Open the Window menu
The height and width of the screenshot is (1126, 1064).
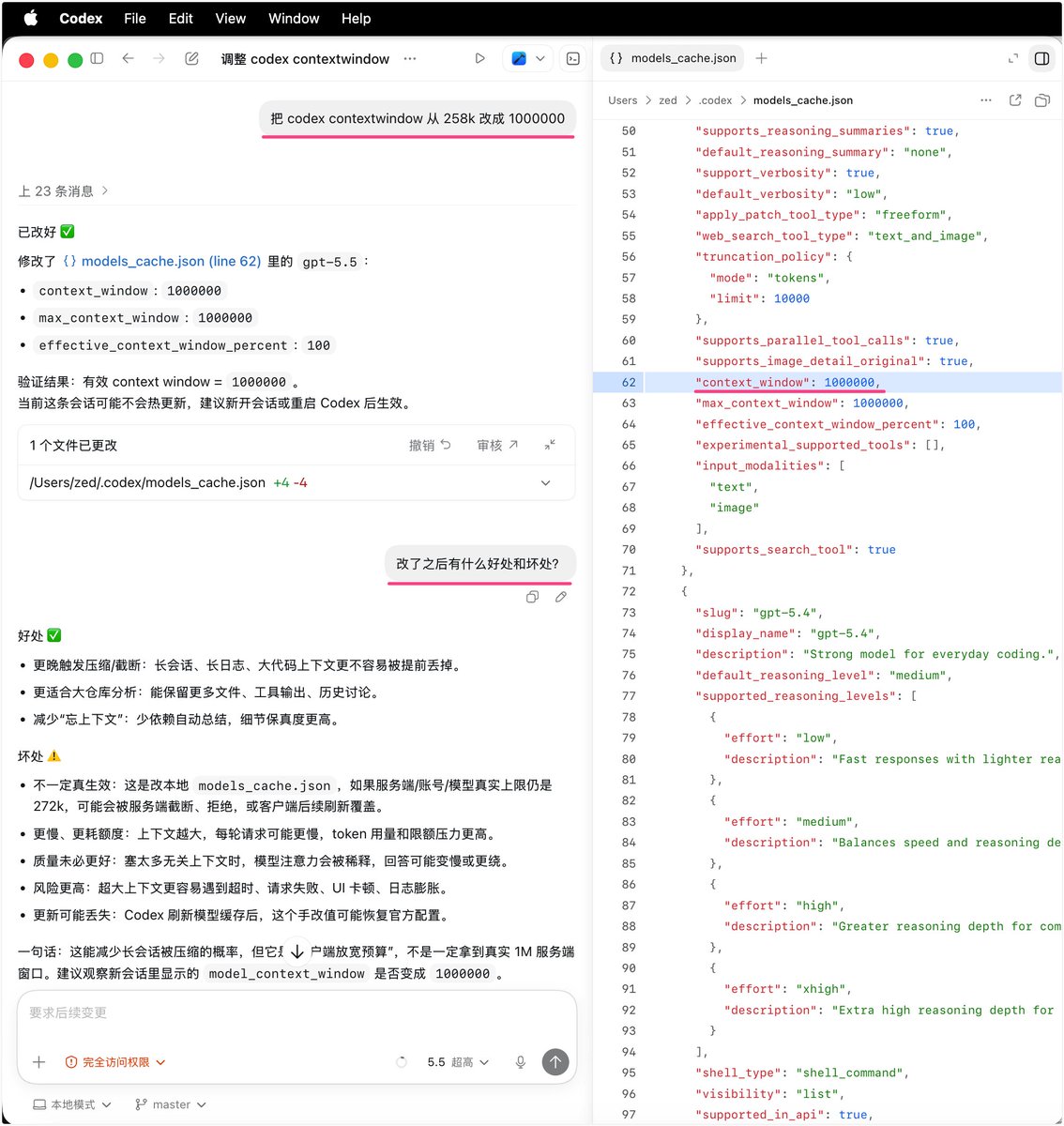294,18
